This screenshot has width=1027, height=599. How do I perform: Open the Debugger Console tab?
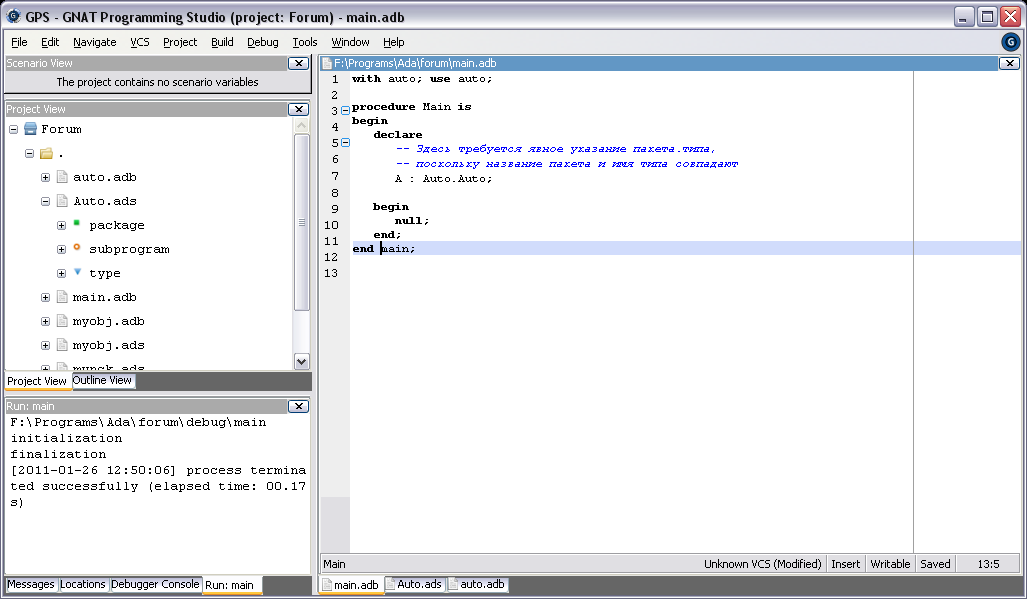[x=155, y=584]
